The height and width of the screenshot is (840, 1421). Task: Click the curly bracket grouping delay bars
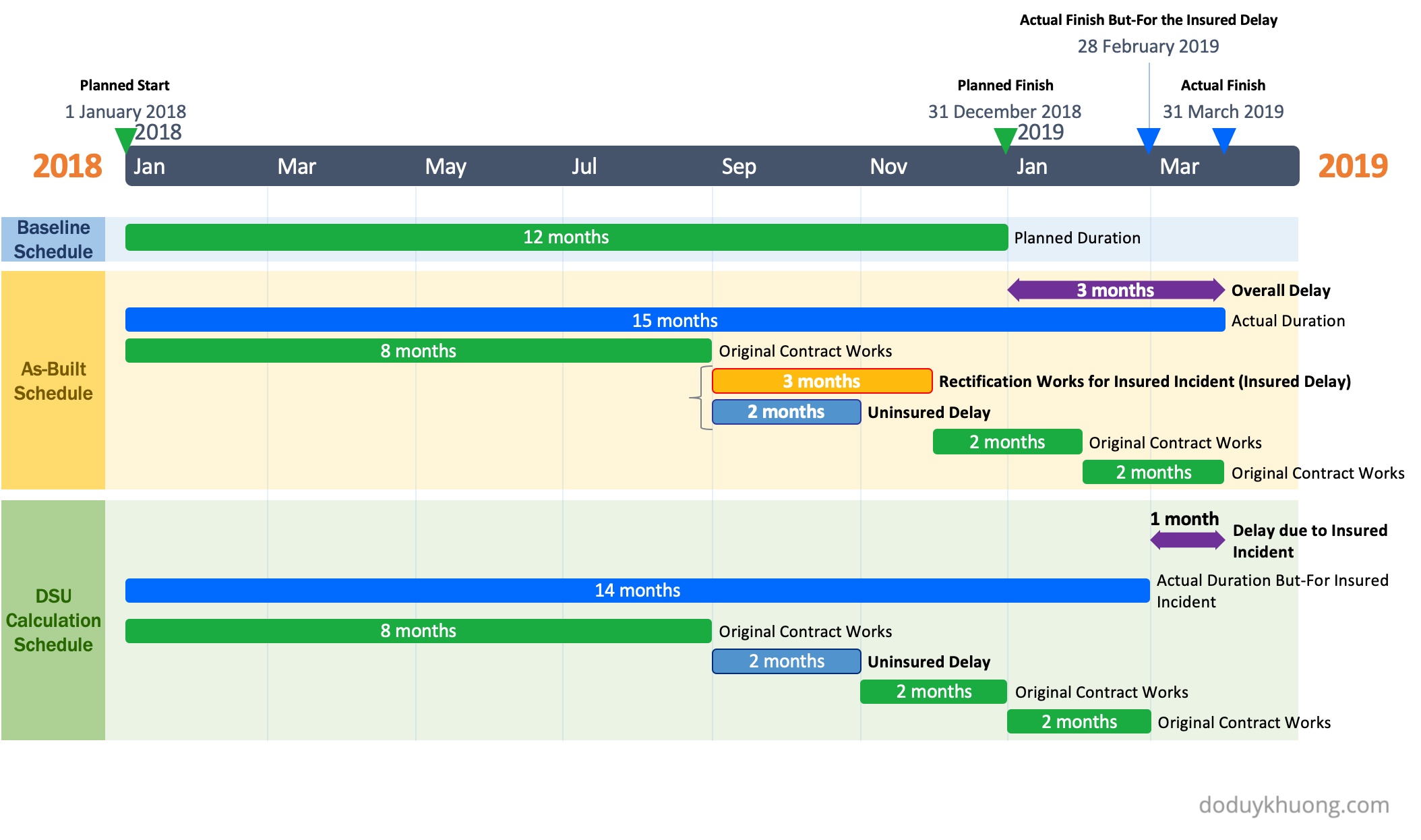tap(702, 398)
